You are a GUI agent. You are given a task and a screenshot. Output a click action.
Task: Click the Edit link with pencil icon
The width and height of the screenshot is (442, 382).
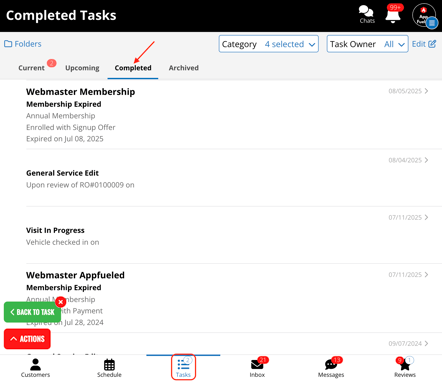click(424, 44)
